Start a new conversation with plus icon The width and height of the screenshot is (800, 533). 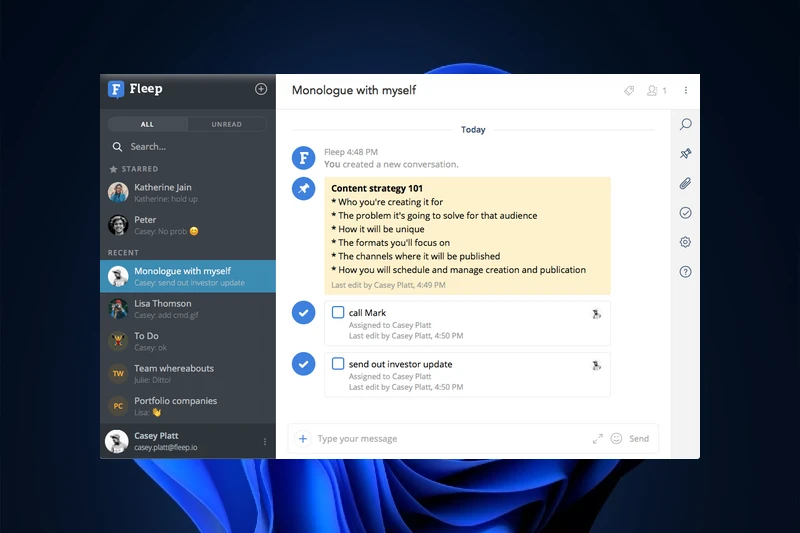pyautogui.click(x=261, y=89)
